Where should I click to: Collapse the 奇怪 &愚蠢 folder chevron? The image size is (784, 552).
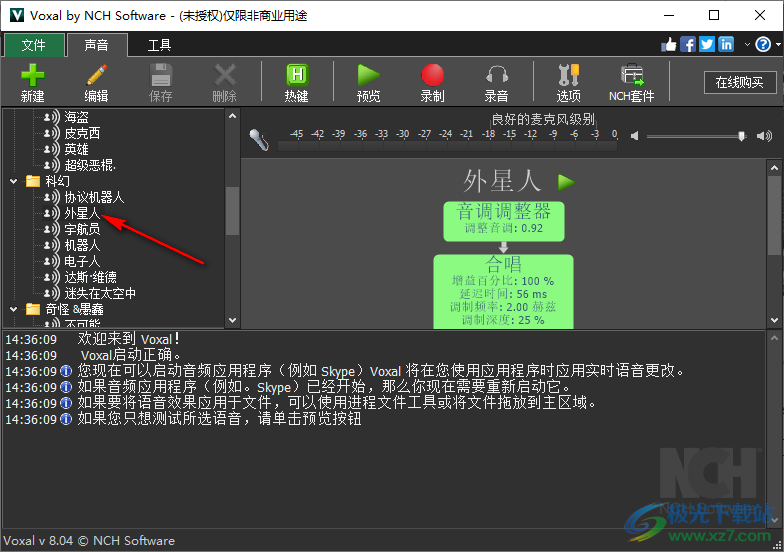point(14,310)
